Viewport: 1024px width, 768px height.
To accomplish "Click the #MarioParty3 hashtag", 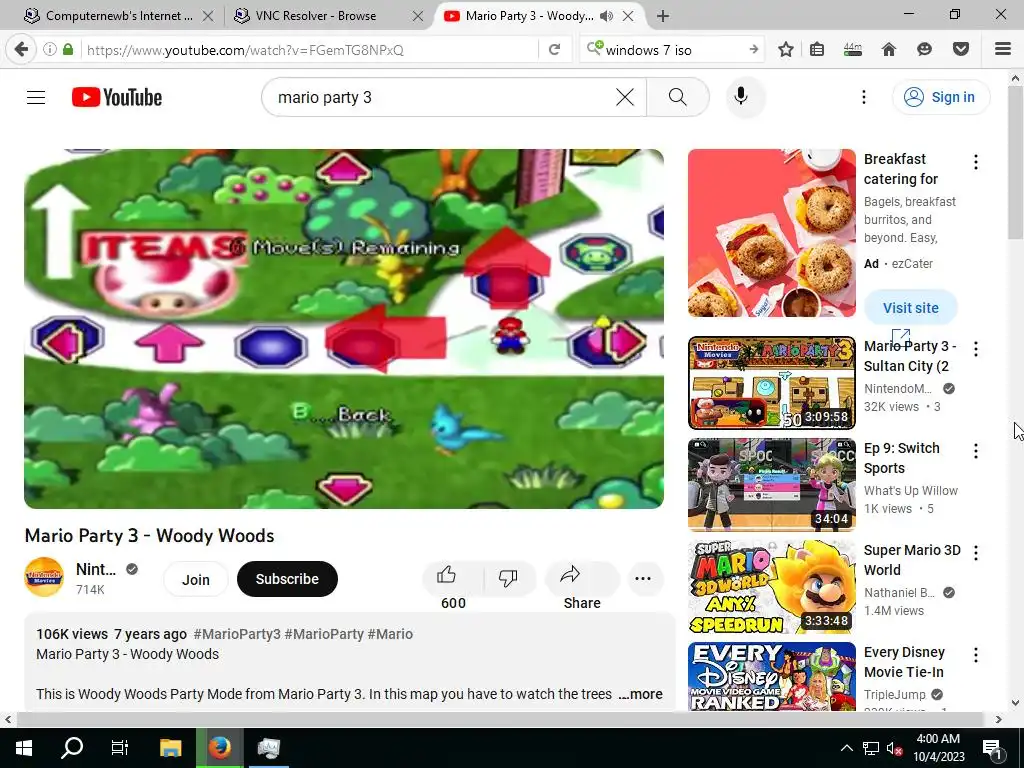I will pos(237,634).
